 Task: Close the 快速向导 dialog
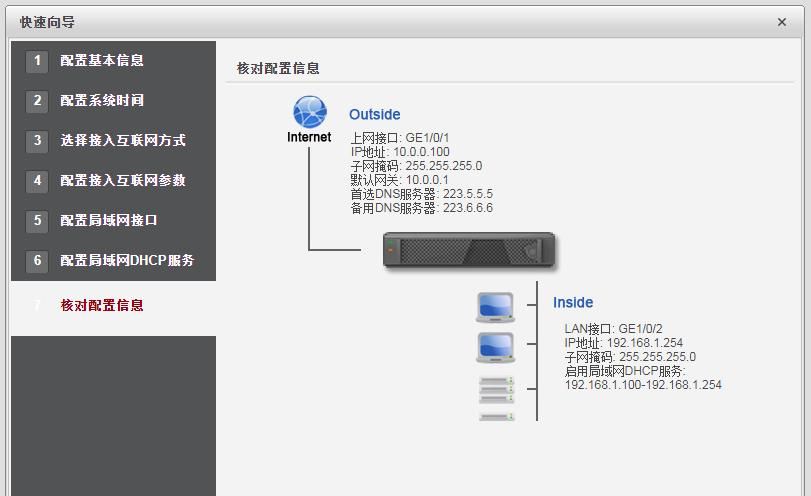(782, 22)
